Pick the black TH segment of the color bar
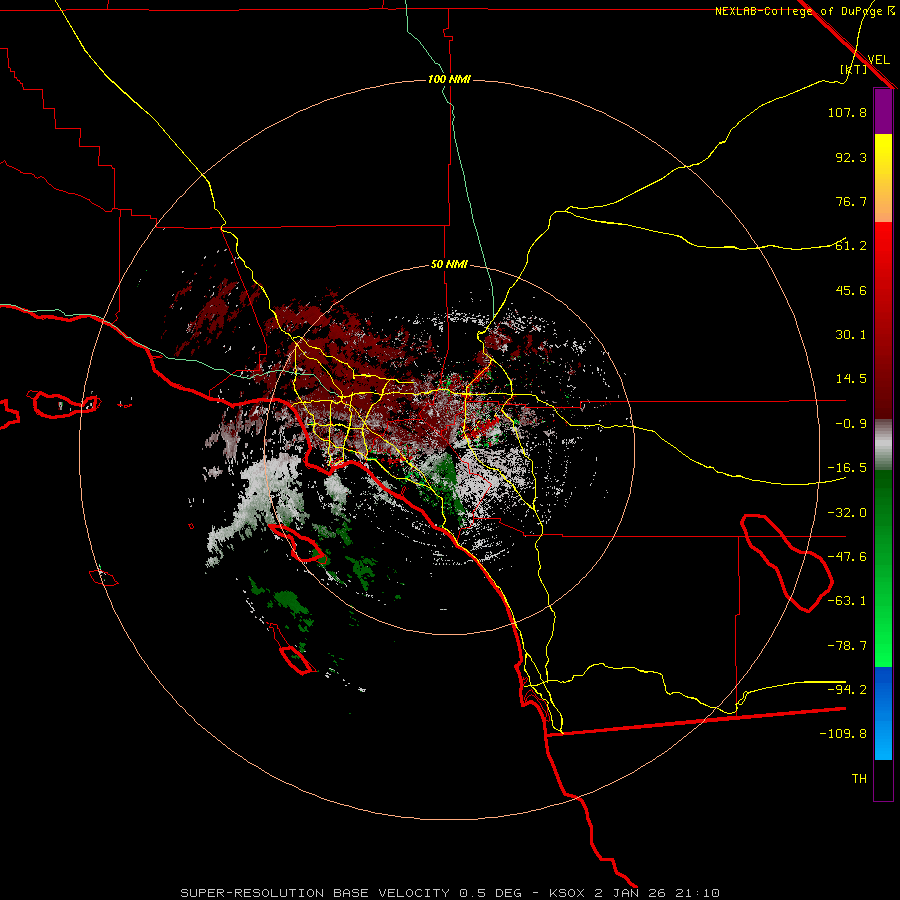 [883, 780]
